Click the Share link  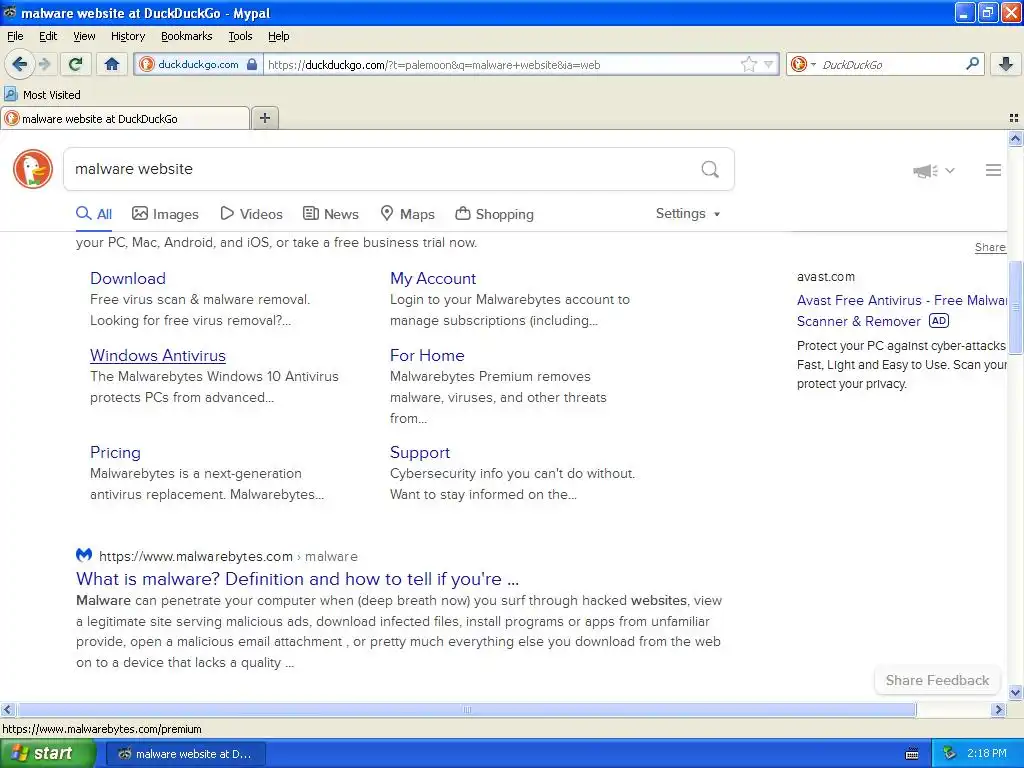990,247
